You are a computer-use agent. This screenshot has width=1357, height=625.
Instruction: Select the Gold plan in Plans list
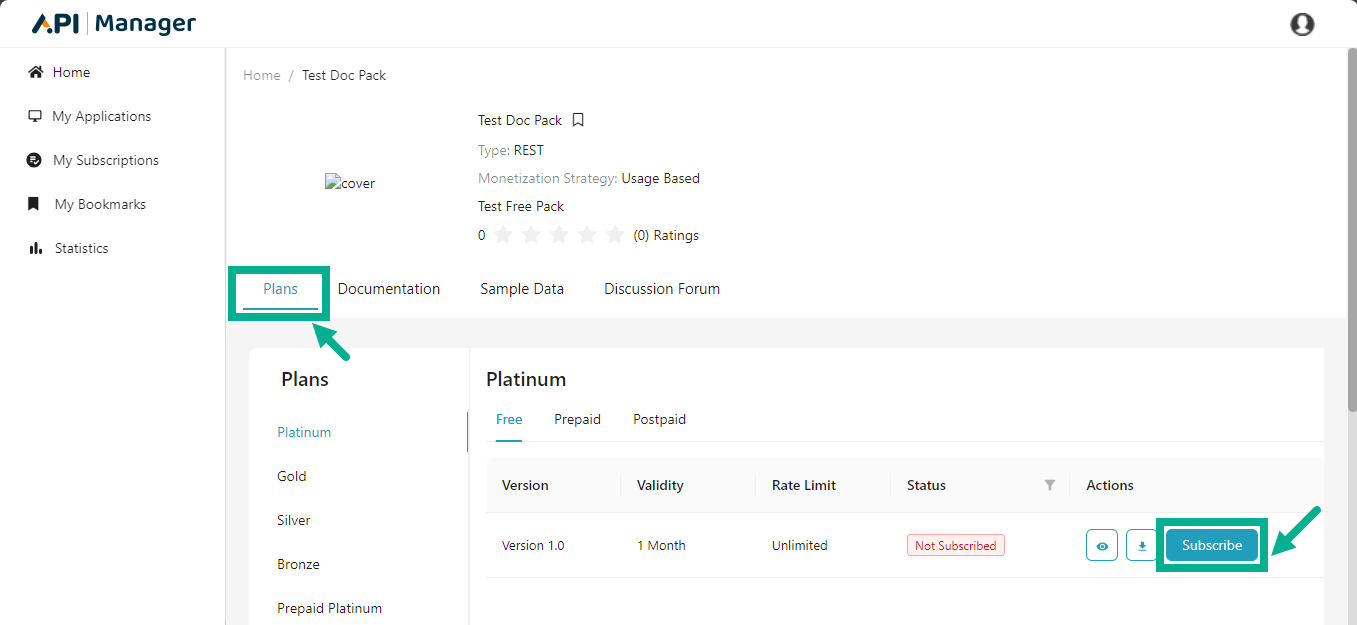(x=292, y=476)
